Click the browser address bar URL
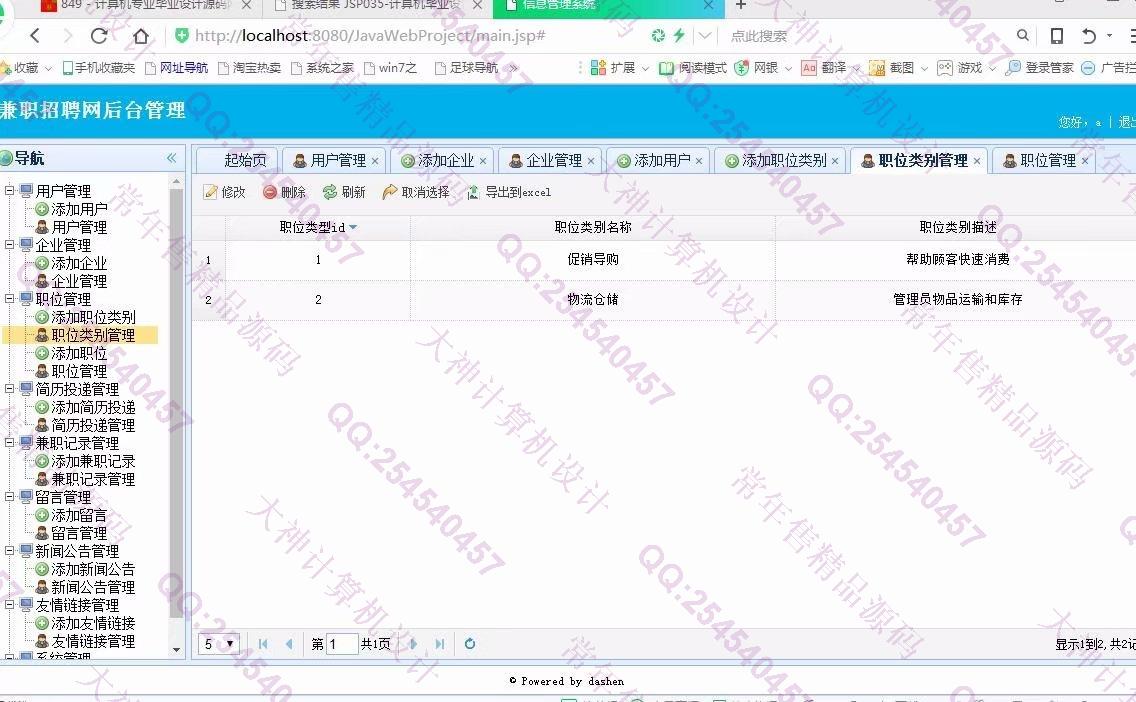The width and height of the screenshot is (1136, 702). coord(370,35)
